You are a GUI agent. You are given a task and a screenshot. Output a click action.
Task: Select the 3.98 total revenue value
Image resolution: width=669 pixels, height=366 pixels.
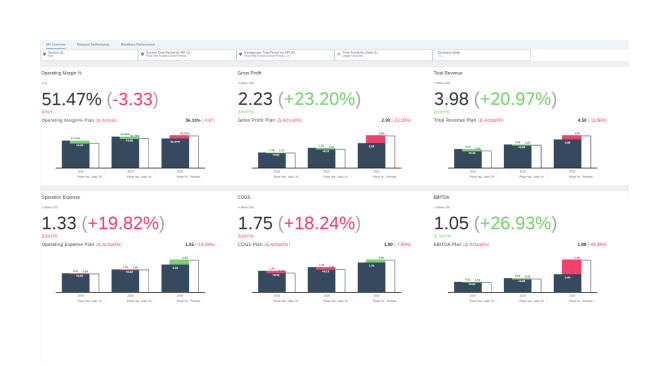(x=451, y=99)
